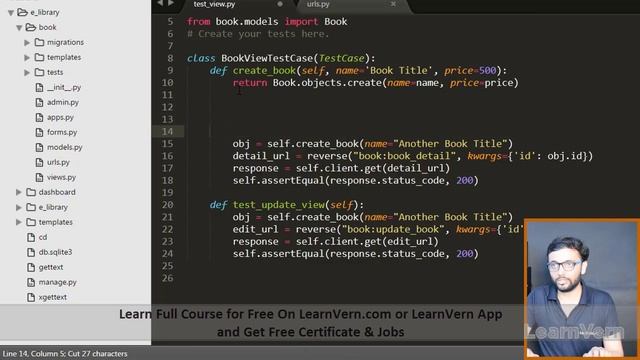Click the db.sqlite3 file icon
This screenshot has height=360, width=640.
pos(31,252)
